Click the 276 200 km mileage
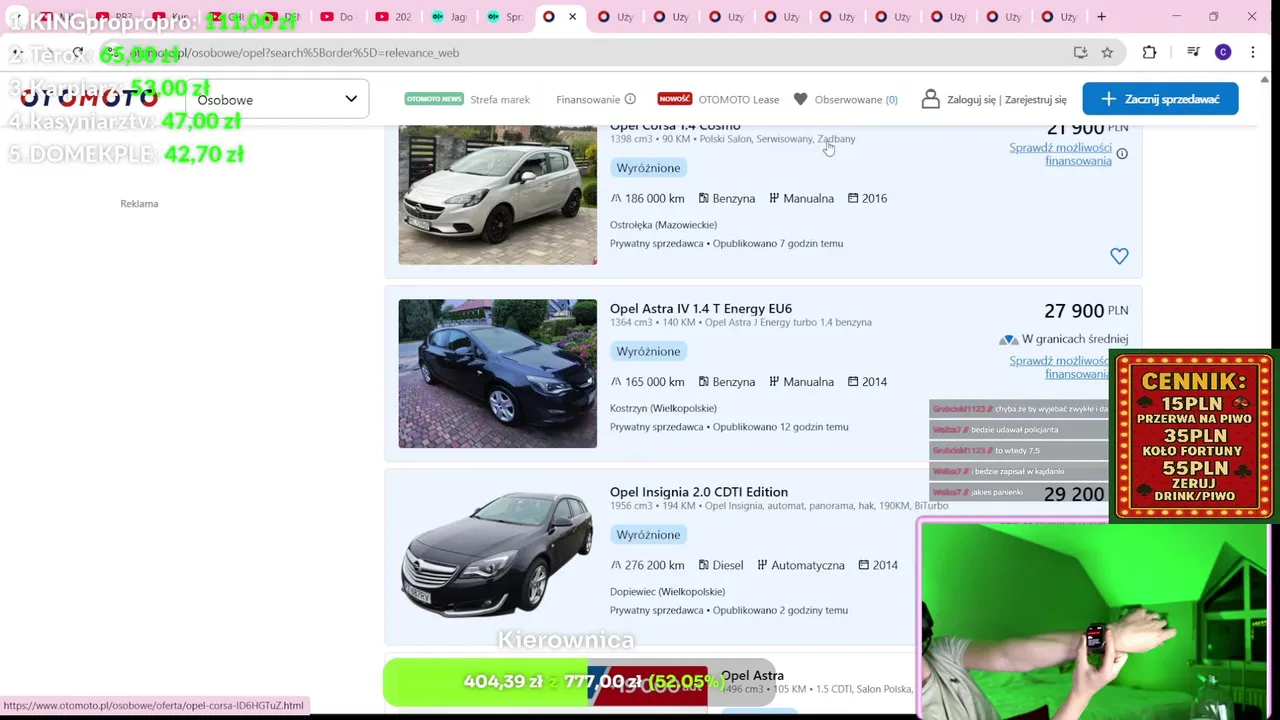 (654, 565)
